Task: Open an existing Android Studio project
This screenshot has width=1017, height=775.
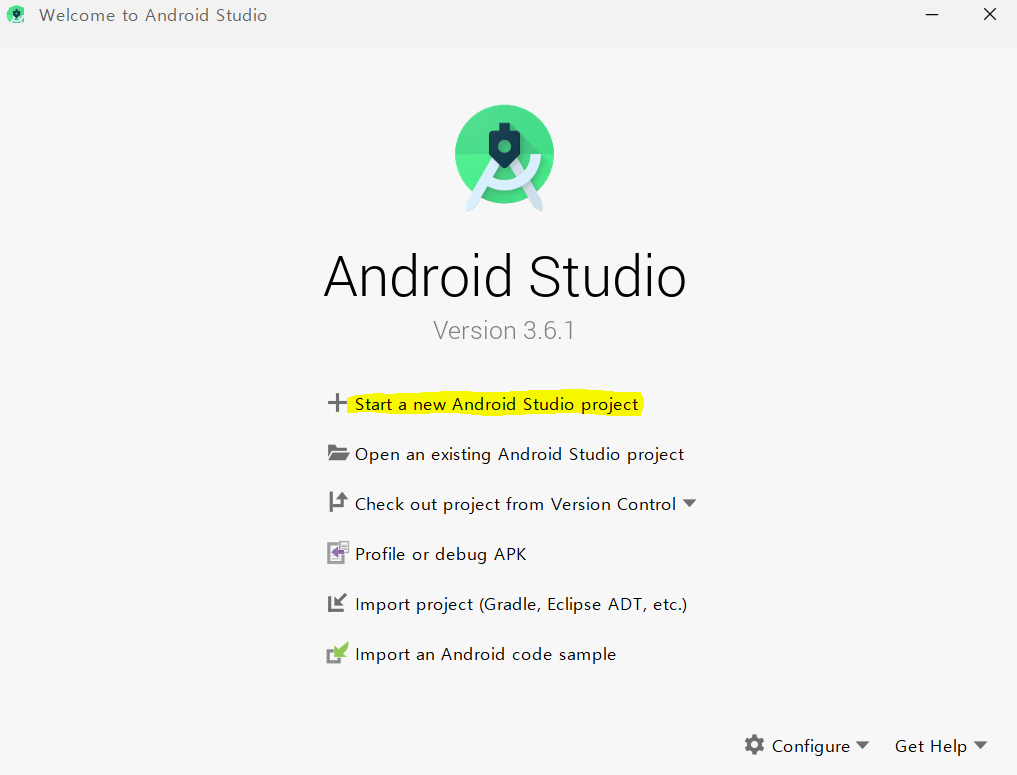Action: tap(519, 454)
